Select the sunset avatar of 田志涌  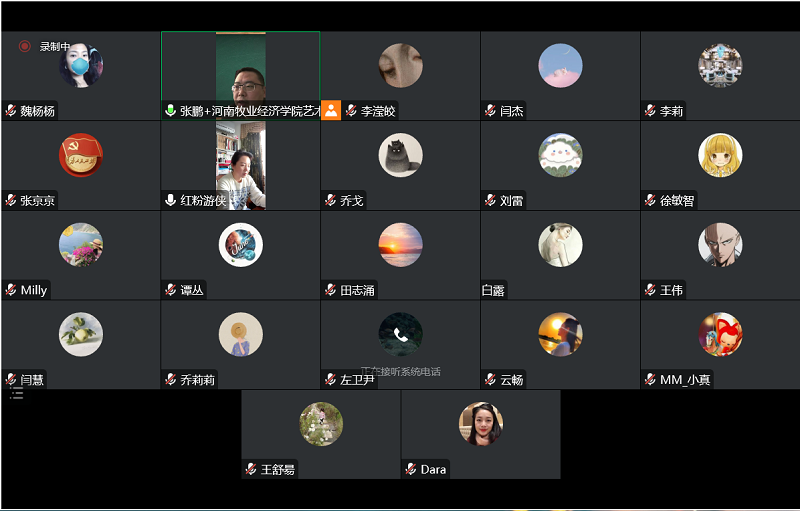(x=401, y=245)
